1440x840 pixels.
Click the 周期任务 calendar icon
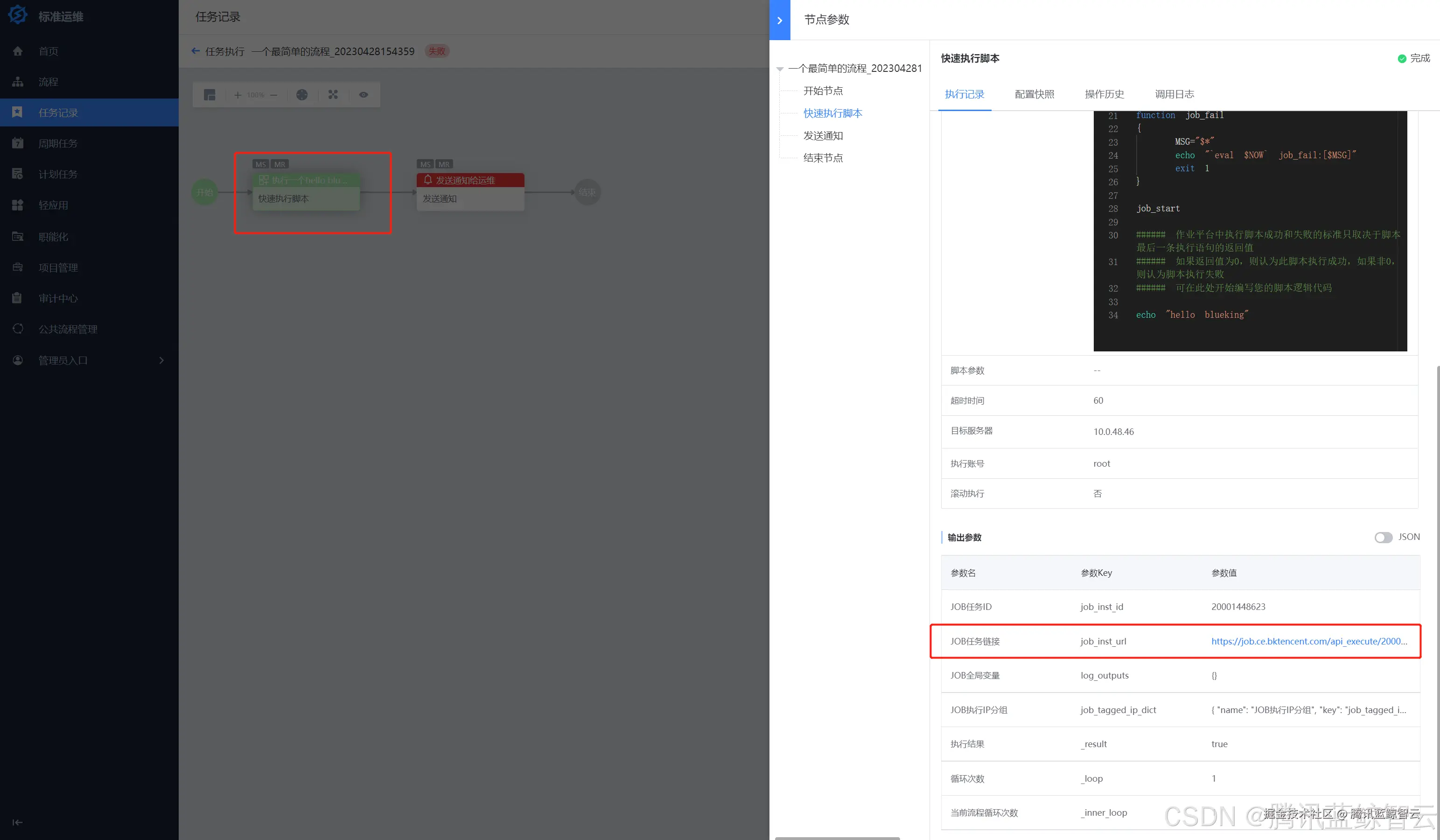coord(18,143)
